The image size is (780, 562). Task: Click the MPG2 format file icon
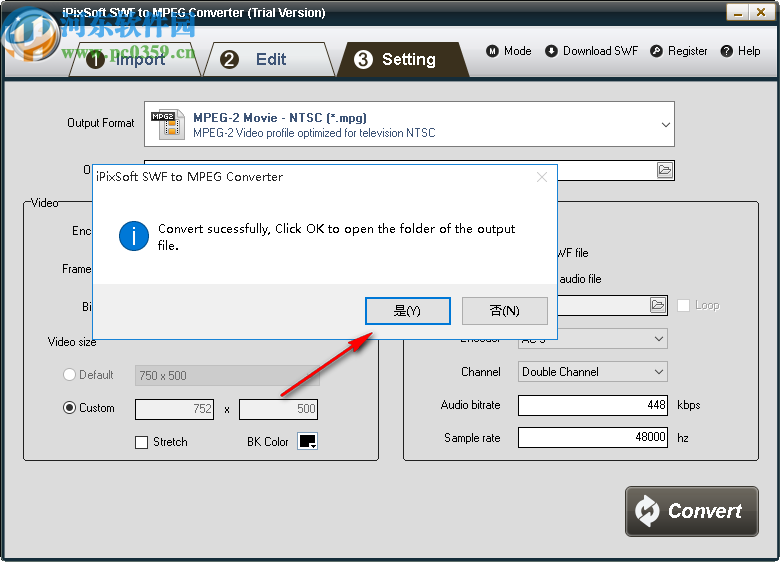168,124
